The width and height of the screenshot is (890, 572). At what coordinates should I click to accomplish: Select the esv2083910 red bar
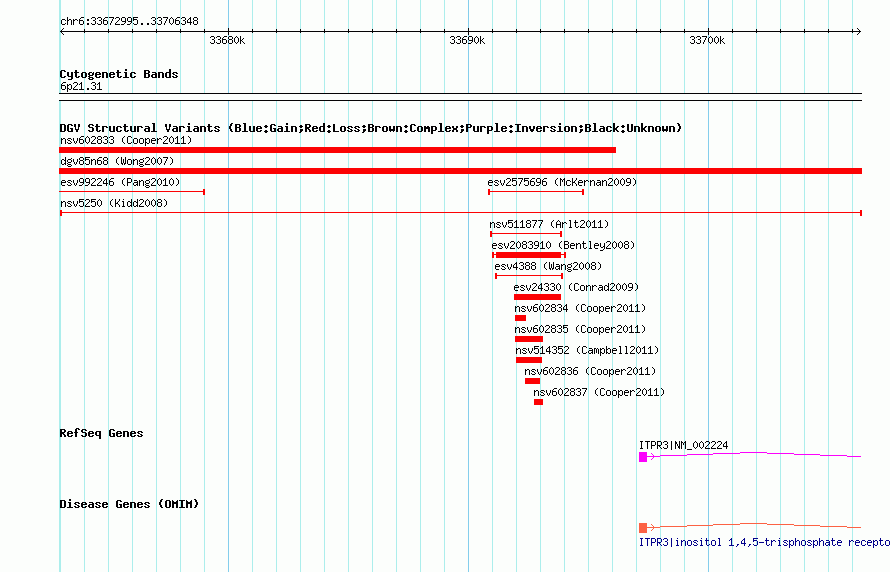point(529,255)
